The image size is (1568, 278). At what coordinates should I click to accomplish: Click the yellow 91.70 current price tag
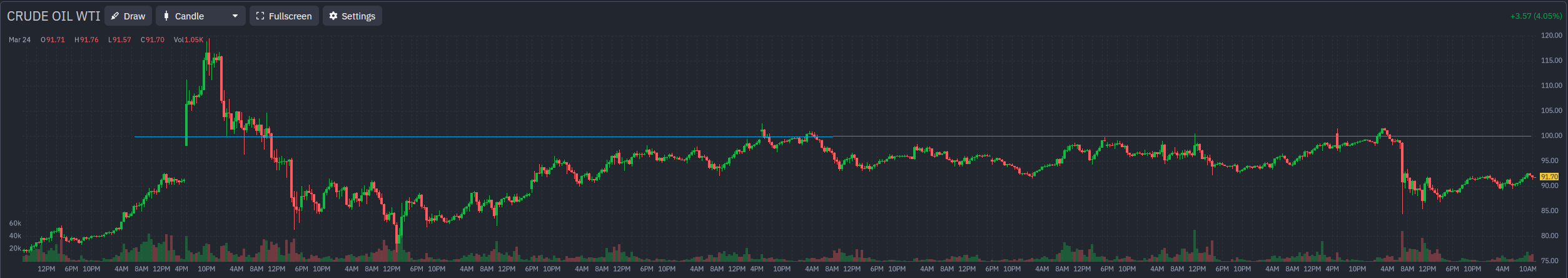(1549, 177)
